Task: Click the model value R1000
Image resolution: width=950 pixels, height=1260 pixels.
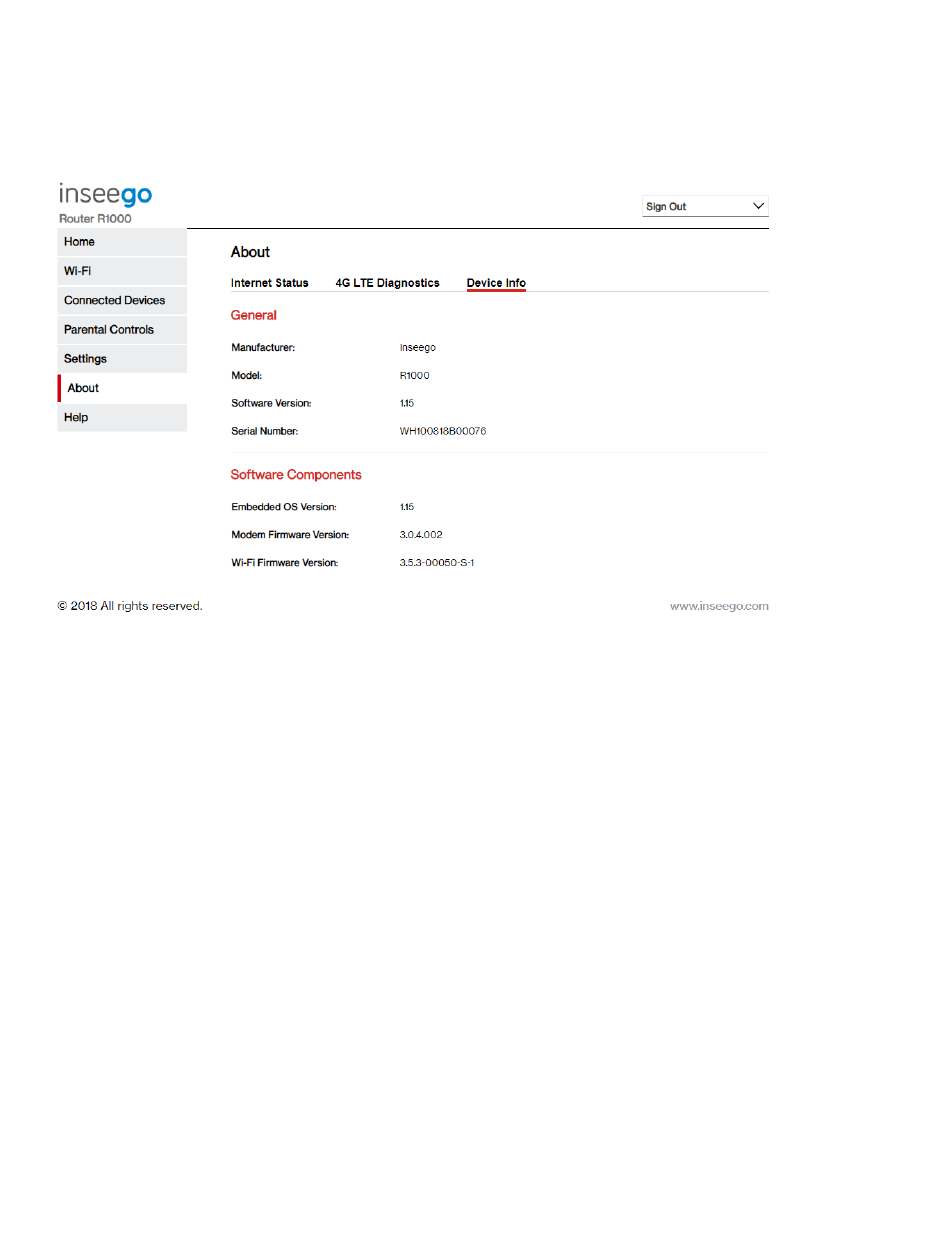Action: [414, 375]
